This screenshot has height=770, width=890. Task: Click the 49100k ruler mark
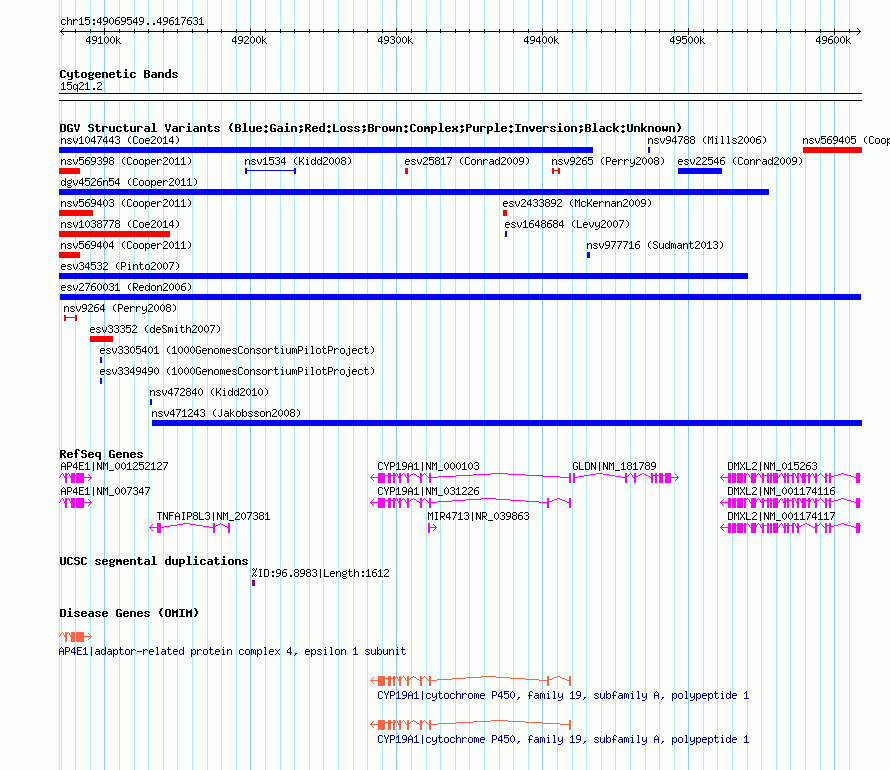[103, 40]
